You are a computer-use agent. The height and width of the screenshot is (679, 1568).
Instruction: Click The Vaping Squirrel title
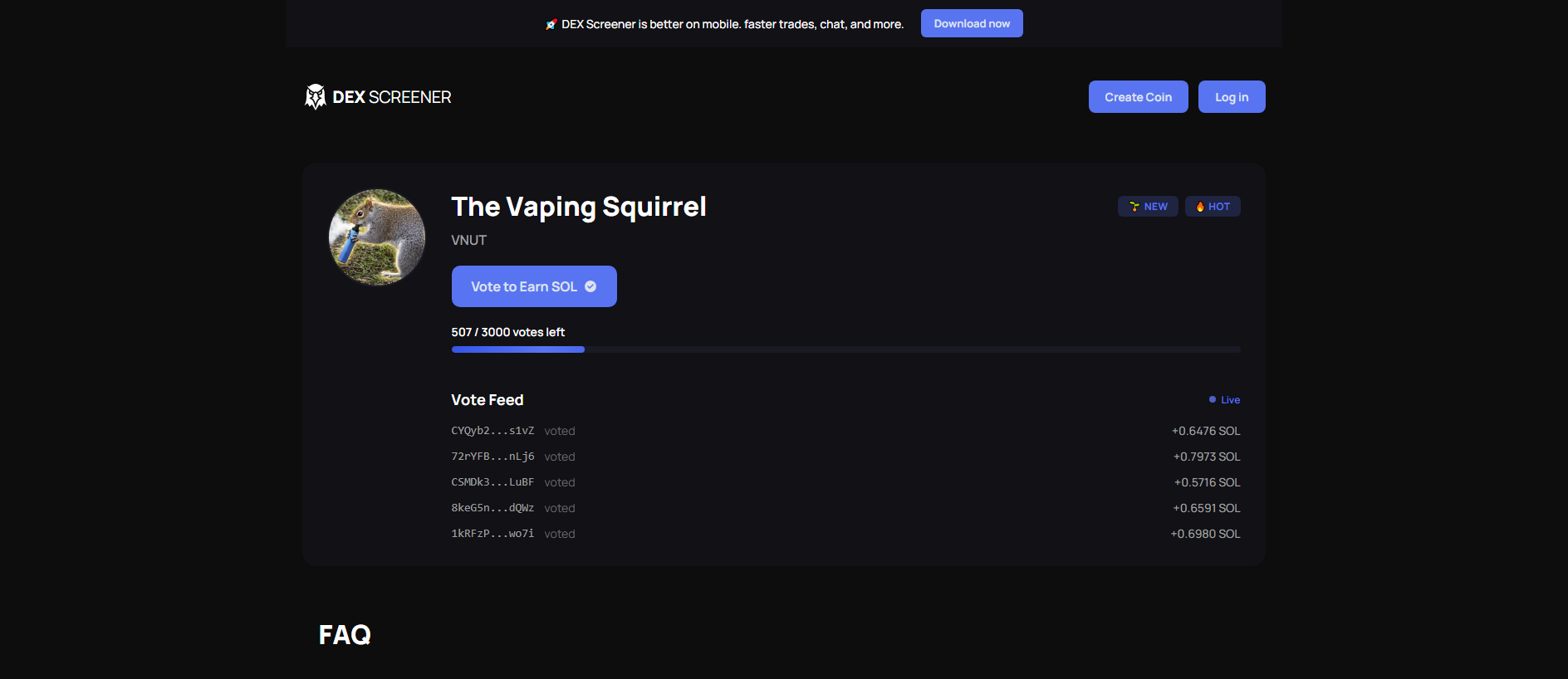(x=579, y=207)
